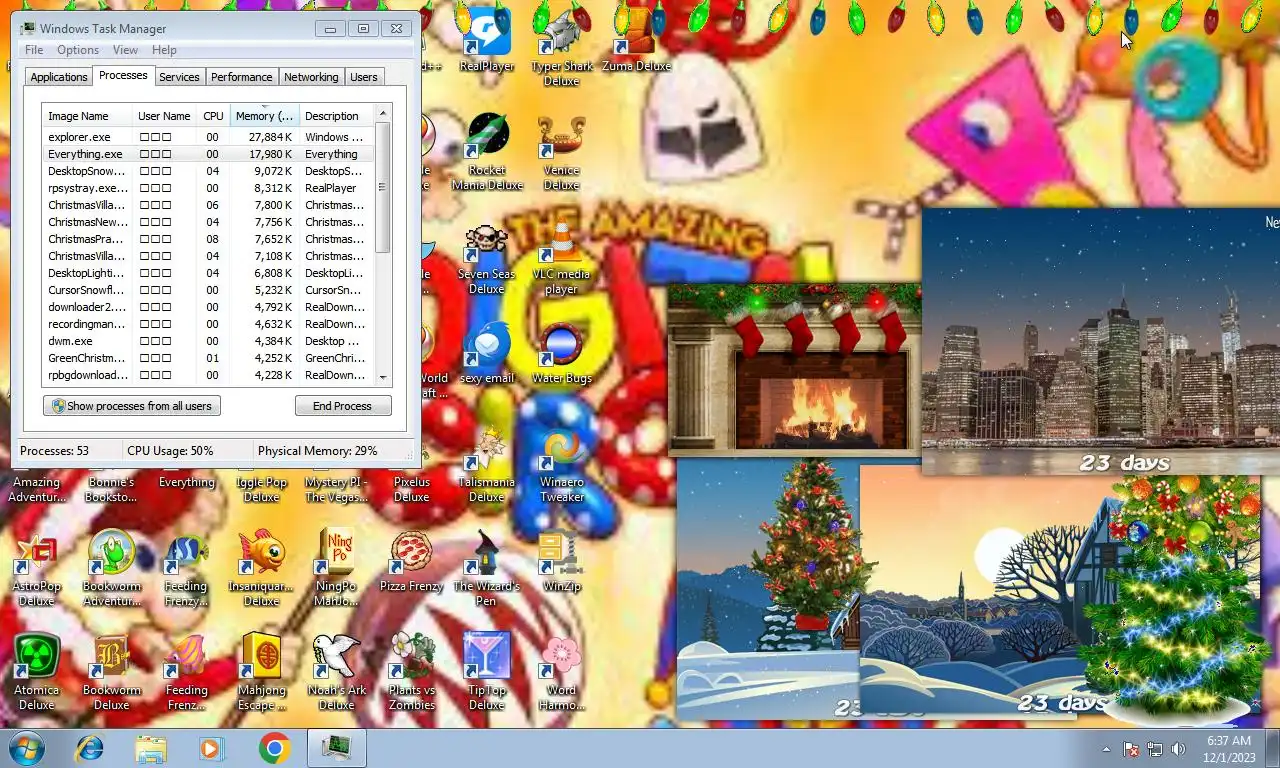Open the Options menu in Task Manager
1280x768 pixels.
(x=78, y=50)
